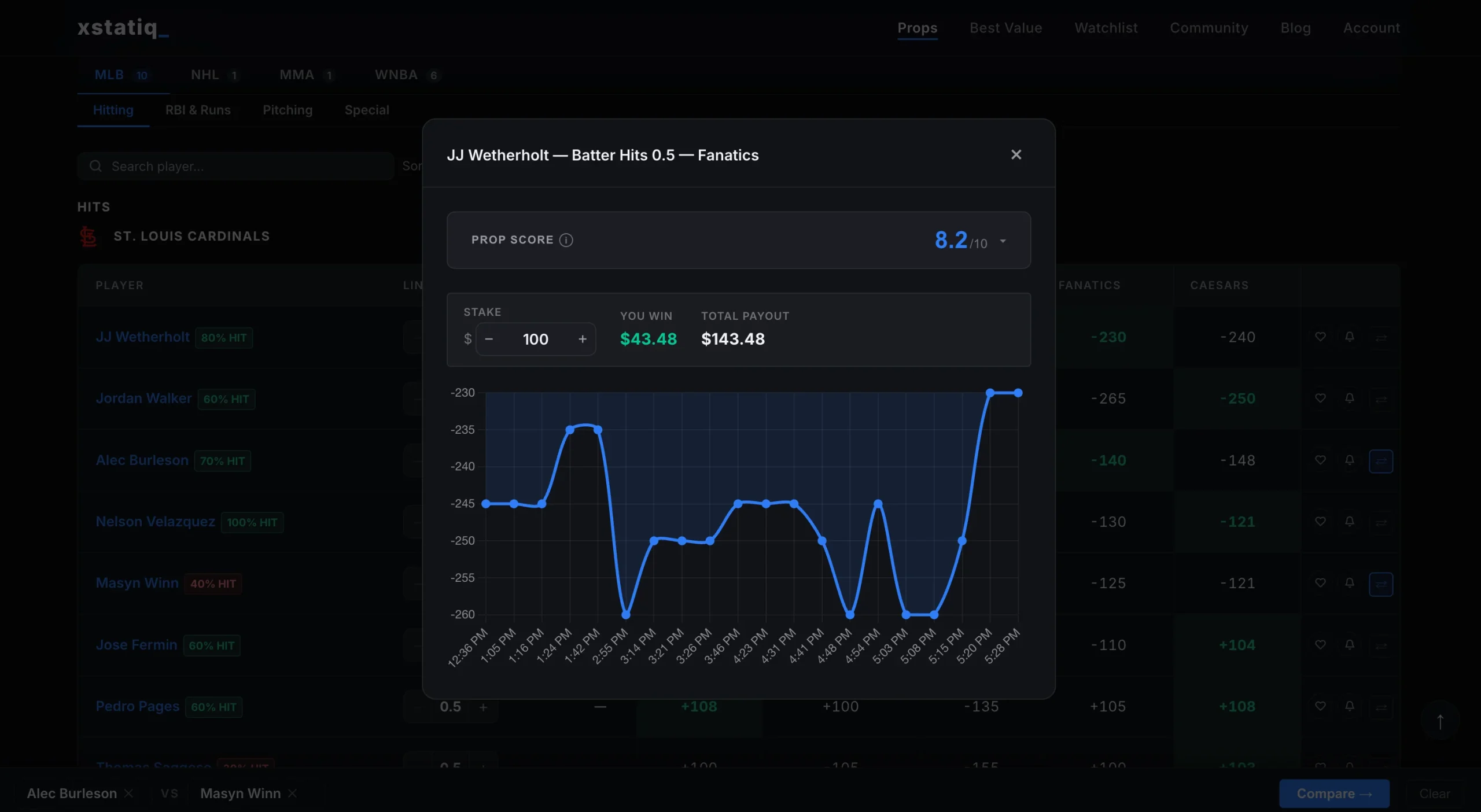The height and width of the screenshot is (812, 1481).
Task: Visit the Blog page
Action: [x=1295, y=28]
